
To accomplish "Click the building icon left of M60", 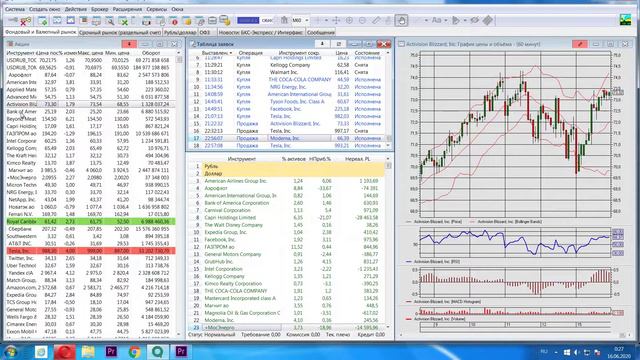I will point(284,20).
